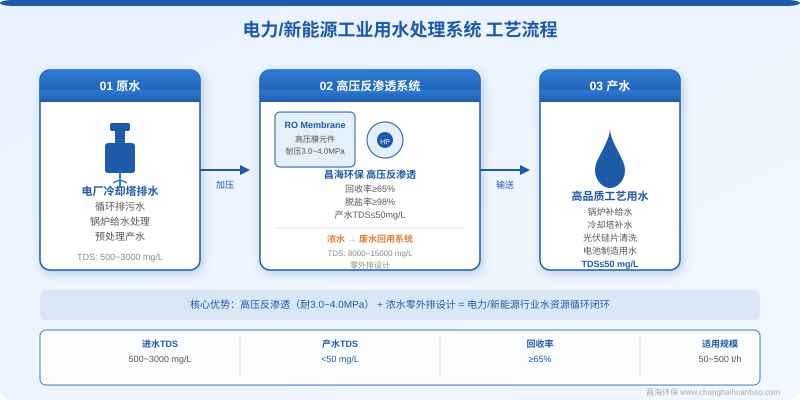
Task: Click the main title 电力/新能源工业用水处理系统 工艺流程
Action: coord(400,30)
